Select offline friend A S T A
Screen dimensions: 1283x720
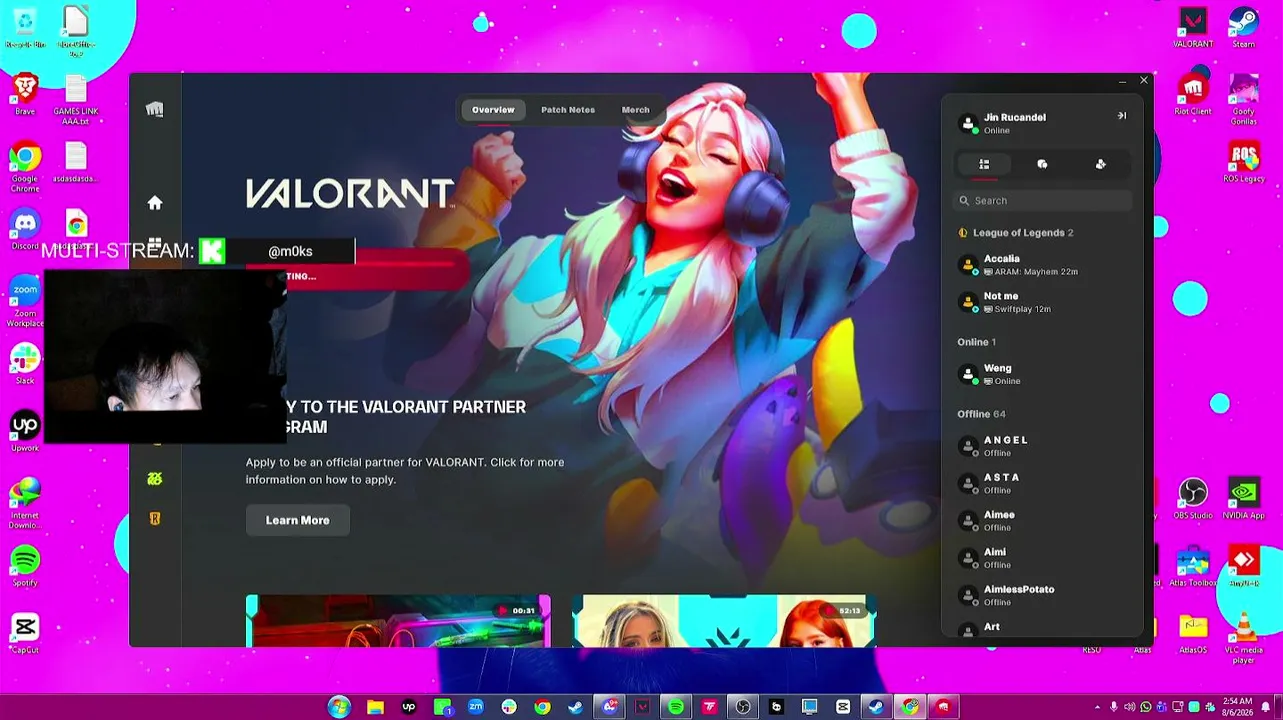tap(1043, 483)
